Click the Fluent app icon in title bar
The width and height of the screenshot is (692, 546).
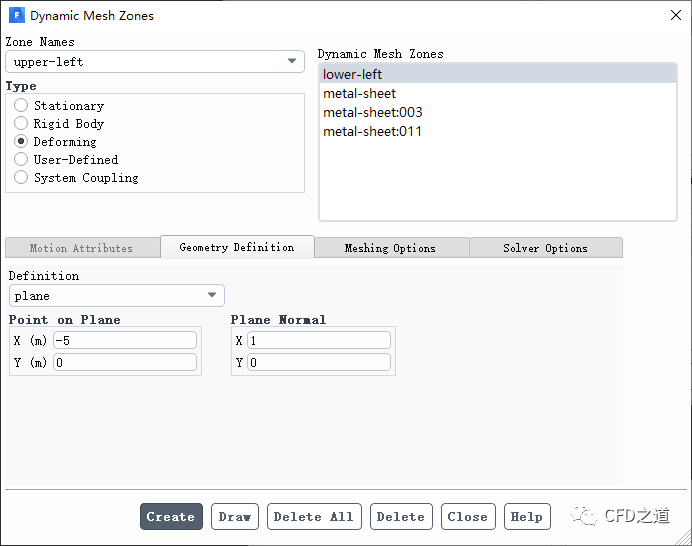(x=16, y=16)
